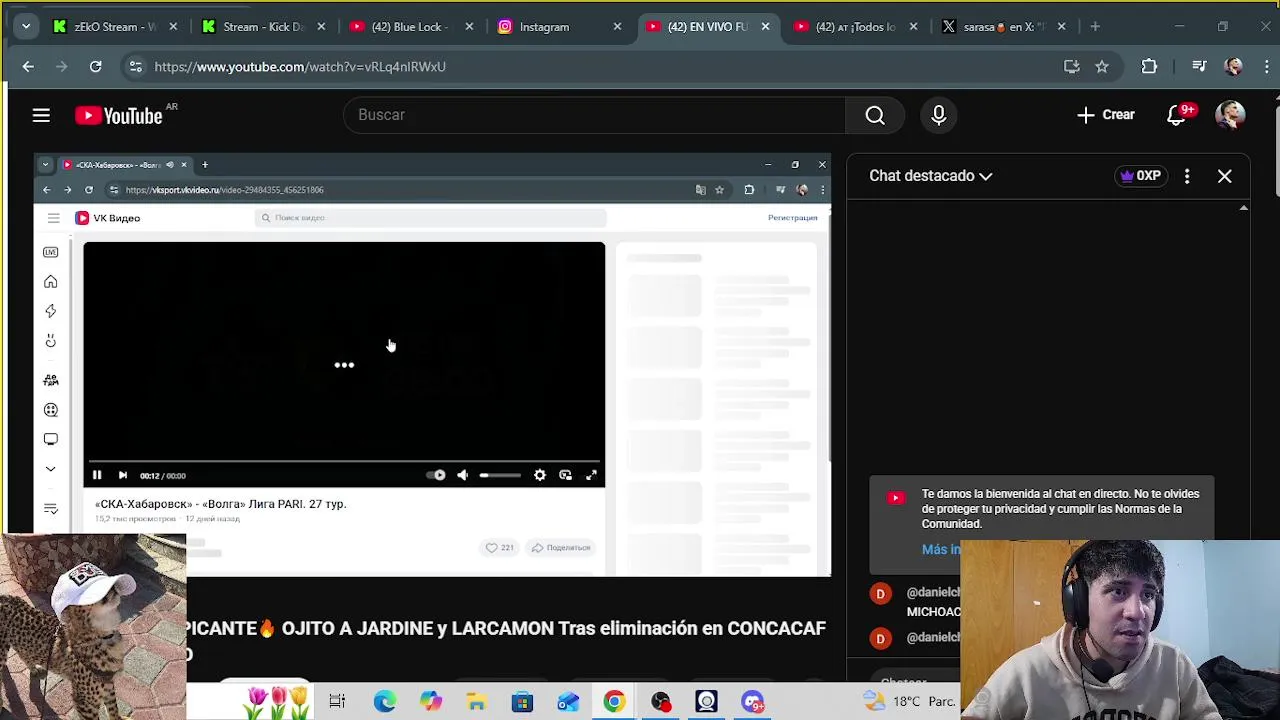Enter VK player fullscreen

(591, 476)
